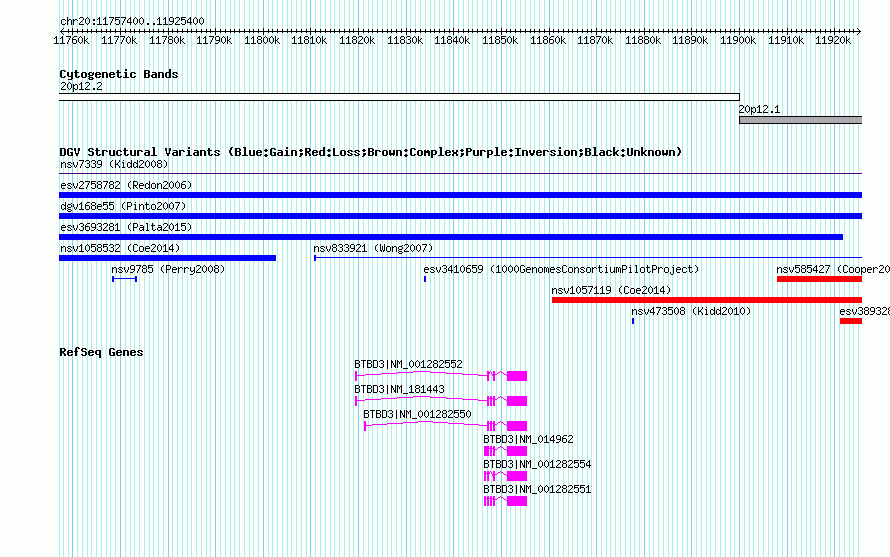The image size is (890, 557).
Task: Click the BTBD3 NM_001282552 gene model glyph
Action: pos(441,376)
